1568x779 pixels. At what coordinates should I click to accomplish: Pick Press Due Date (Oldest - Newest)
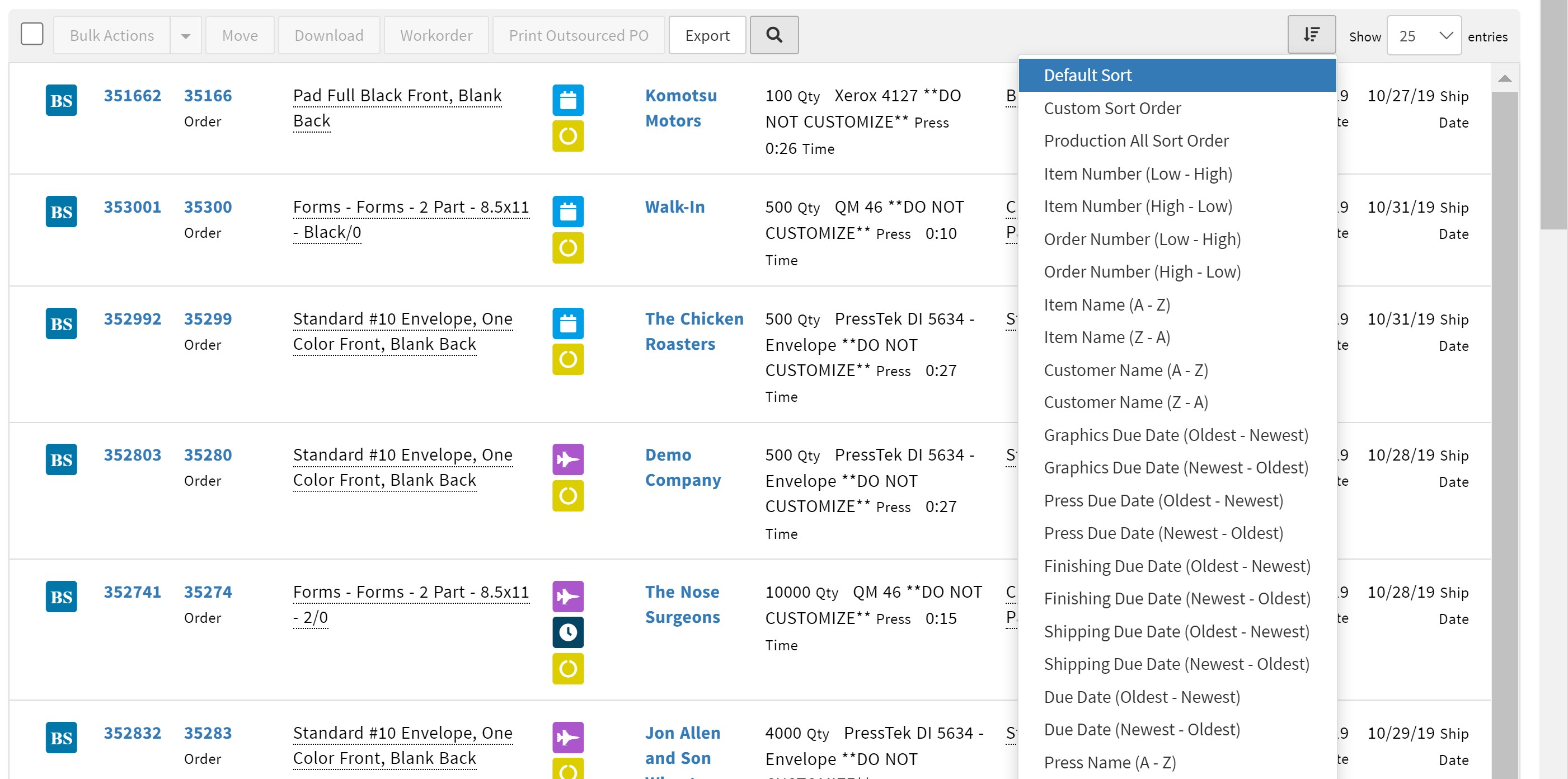1163,500
